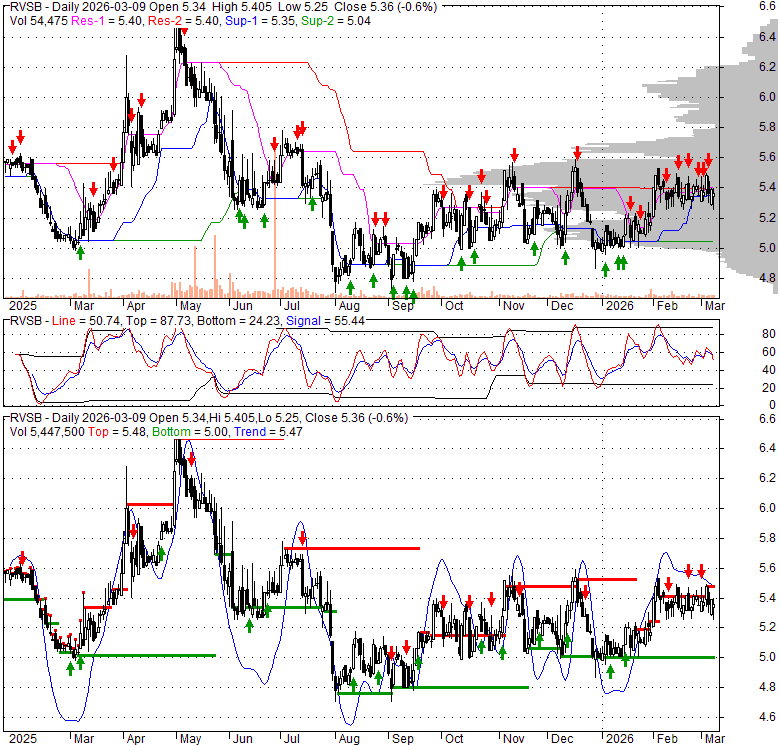Click the oscillator 'Line = 50.74' label
This screenshot has height=745, width=780.
[x=86, y=321]
